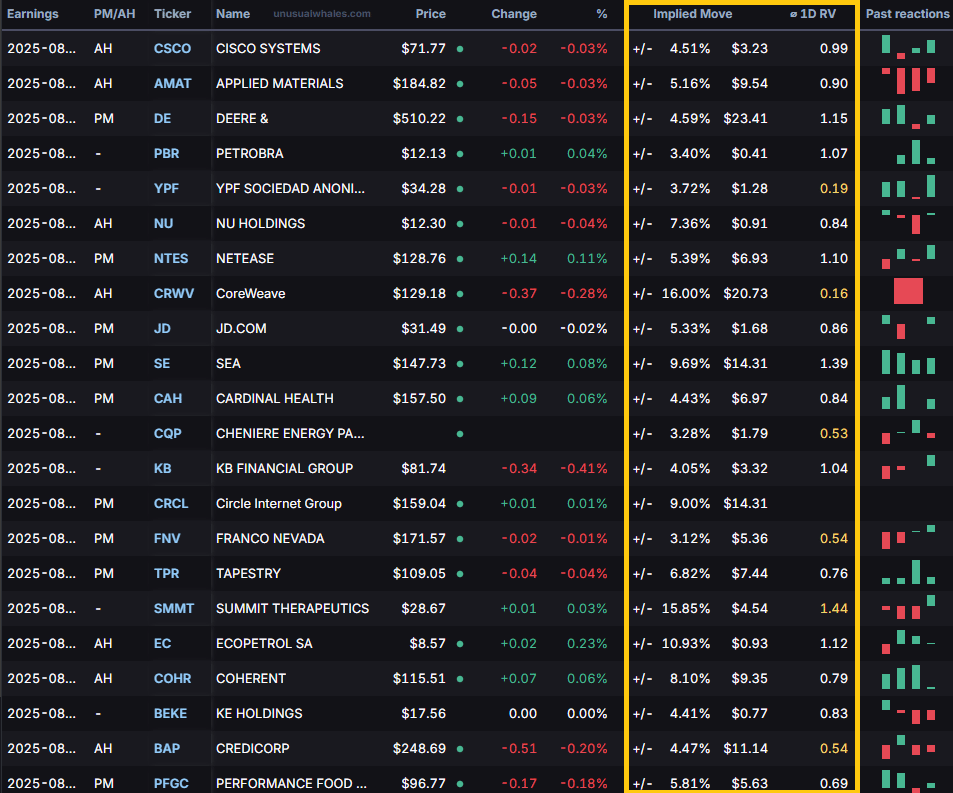The height and width of the screenshot is (793, 953).
Task: Open the EC ticker link
Action: click(162, 644)
